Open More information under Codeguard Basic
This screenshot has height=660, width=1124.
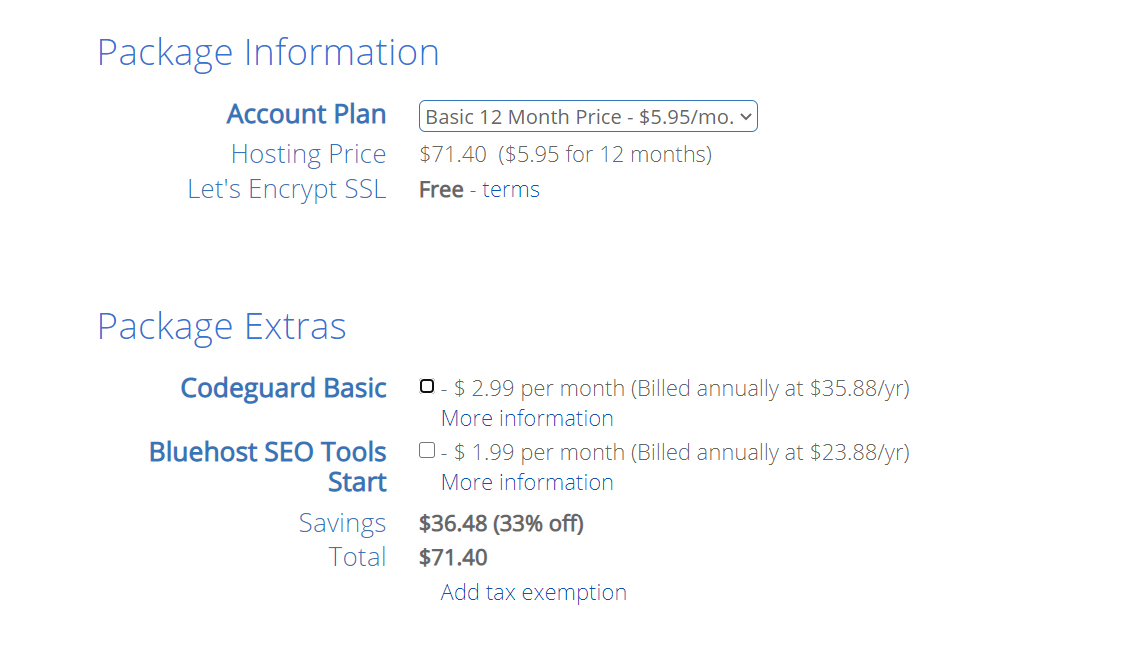(527, 418)
